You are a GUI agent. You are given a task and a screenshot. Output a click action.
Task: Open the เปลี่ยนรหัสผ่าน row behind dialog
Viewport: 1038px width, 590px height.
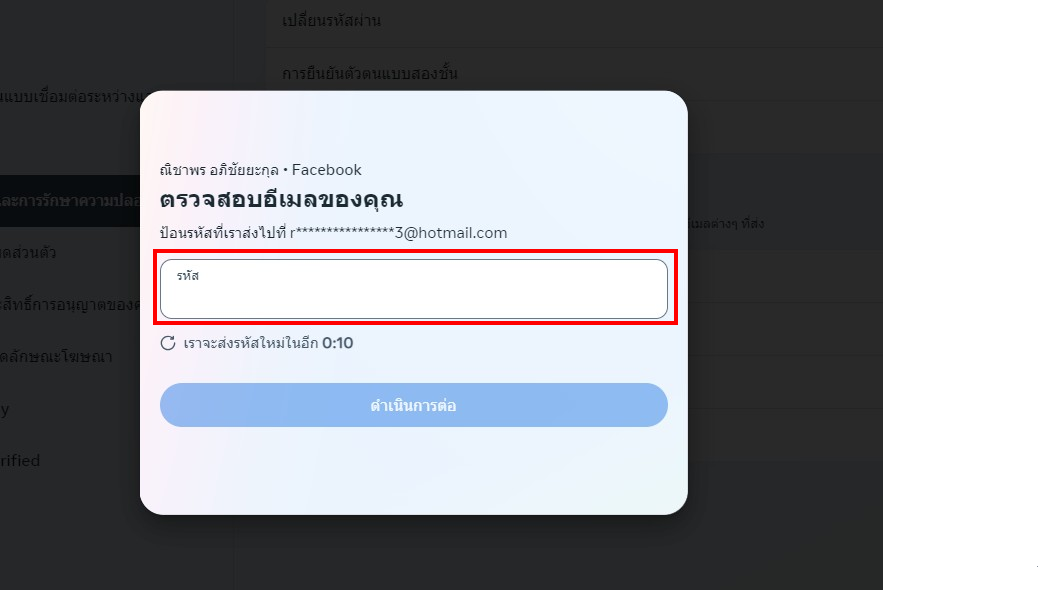pyautogui.click(x=573, y=21)
